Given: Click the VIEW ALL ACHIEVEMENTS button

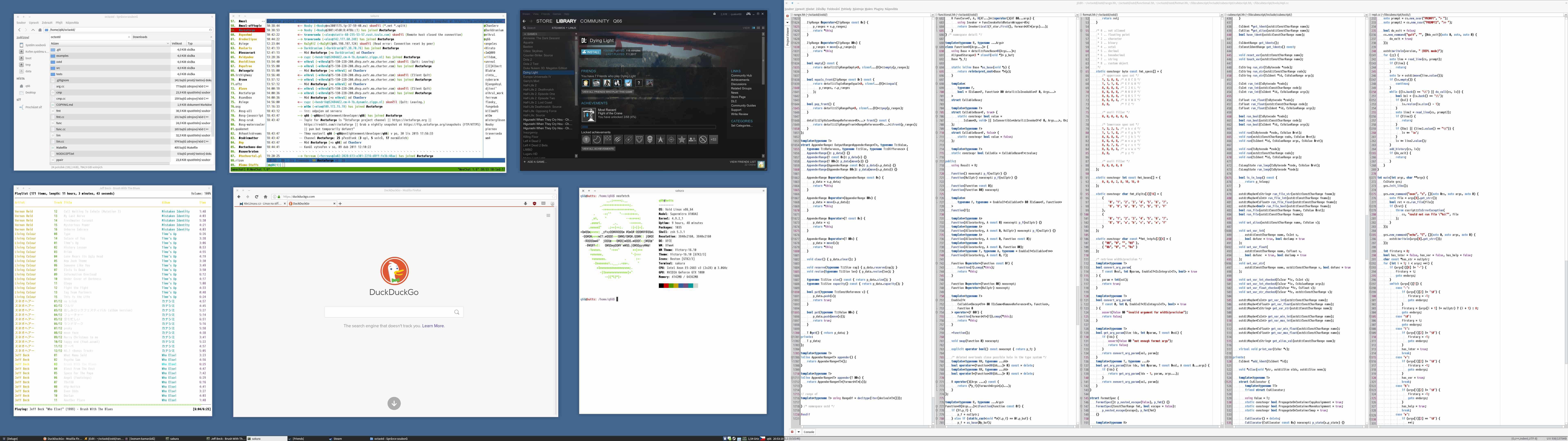Looking at the screenshot, I should (x=598, y=149).
